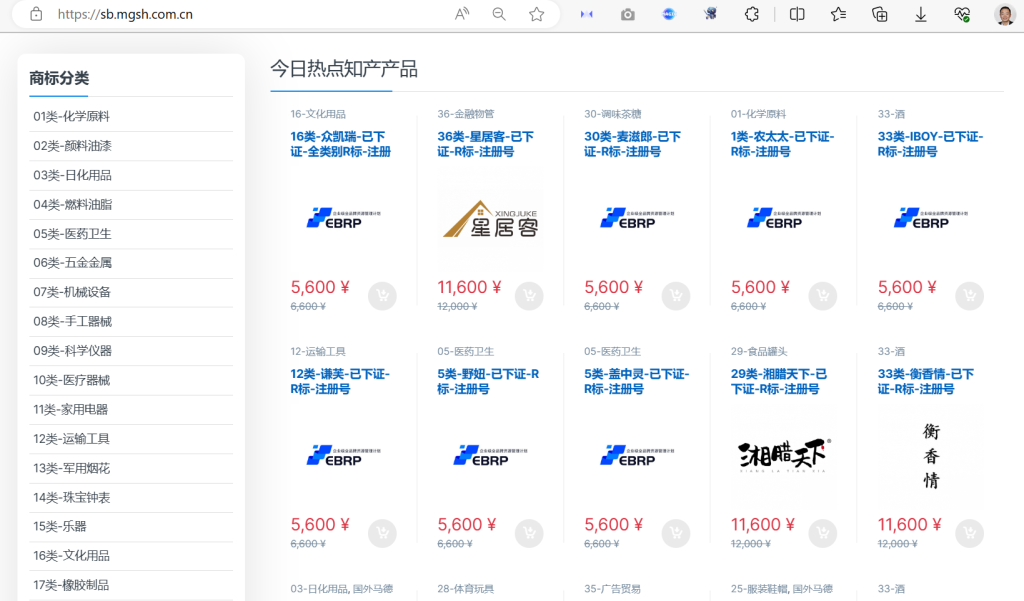Add 1类-农太太 product to cart

[x=823, y=296]
